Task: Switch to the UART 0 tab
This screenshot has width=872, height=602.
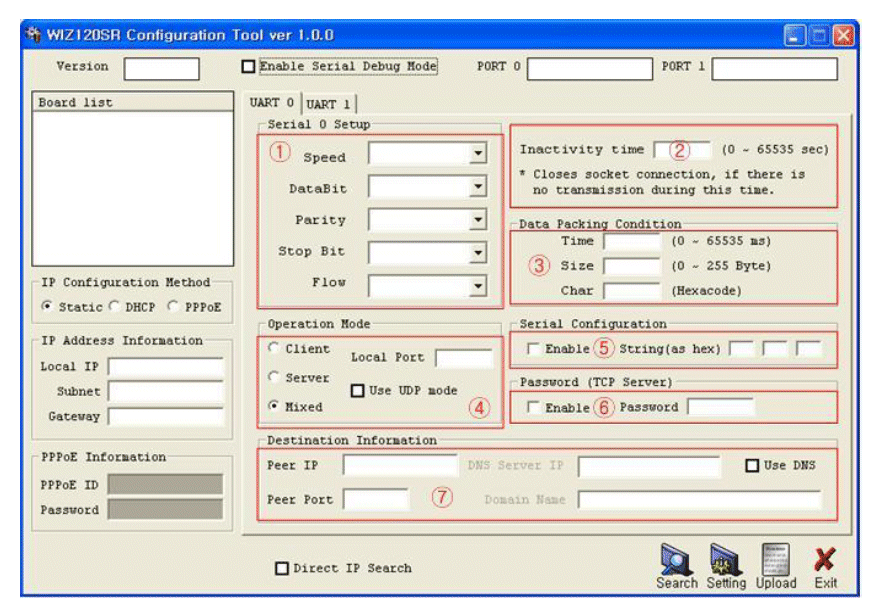Action: (272, 103)
